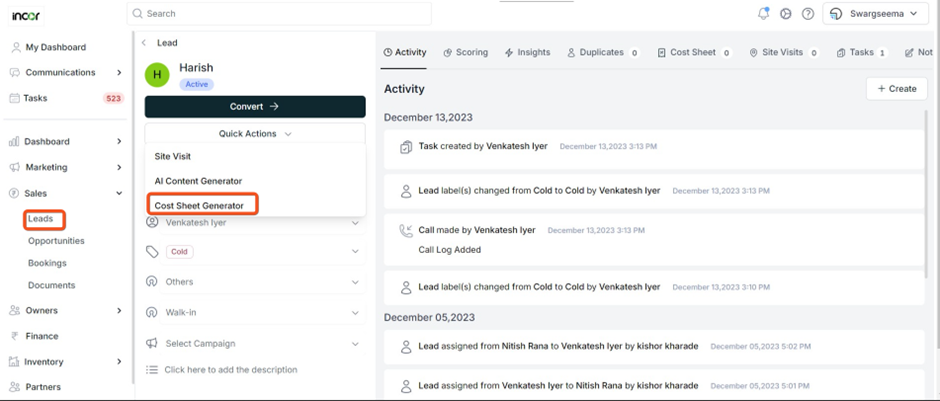Screen dimensions: 940x401
Task: Switch to the Activity tab
Action: pos(405,52)
